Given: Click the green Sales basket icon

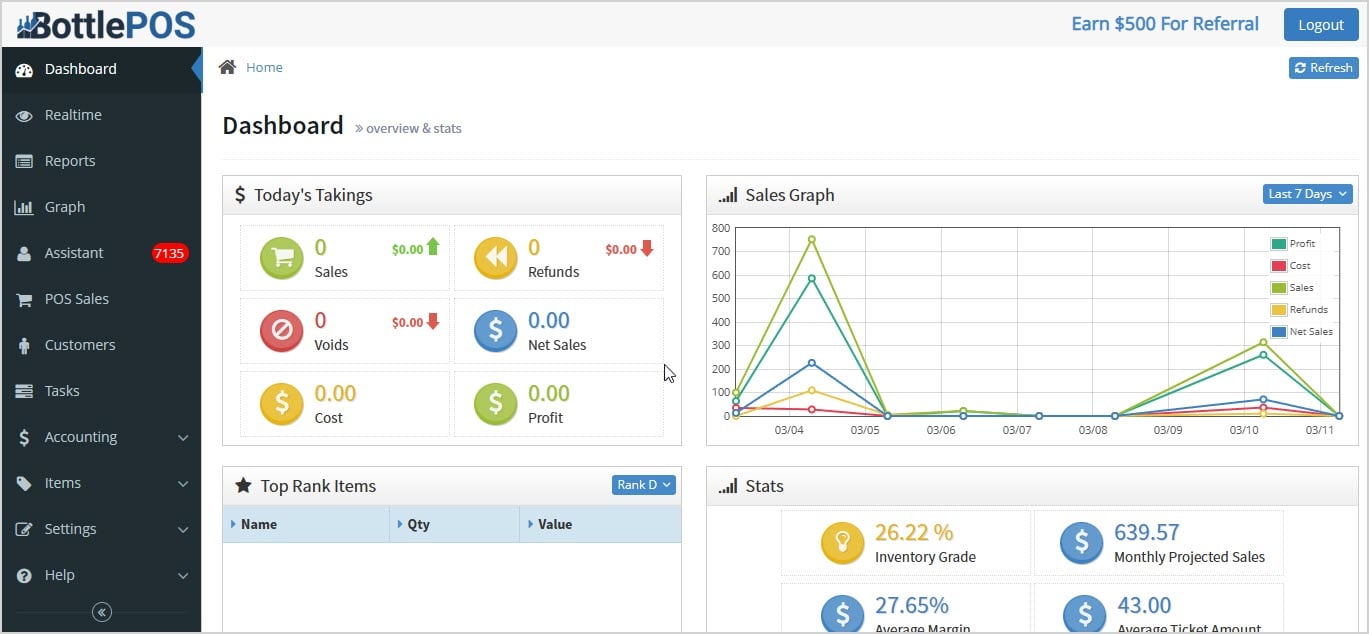Looking at the screenshot, I should point(281,257).
